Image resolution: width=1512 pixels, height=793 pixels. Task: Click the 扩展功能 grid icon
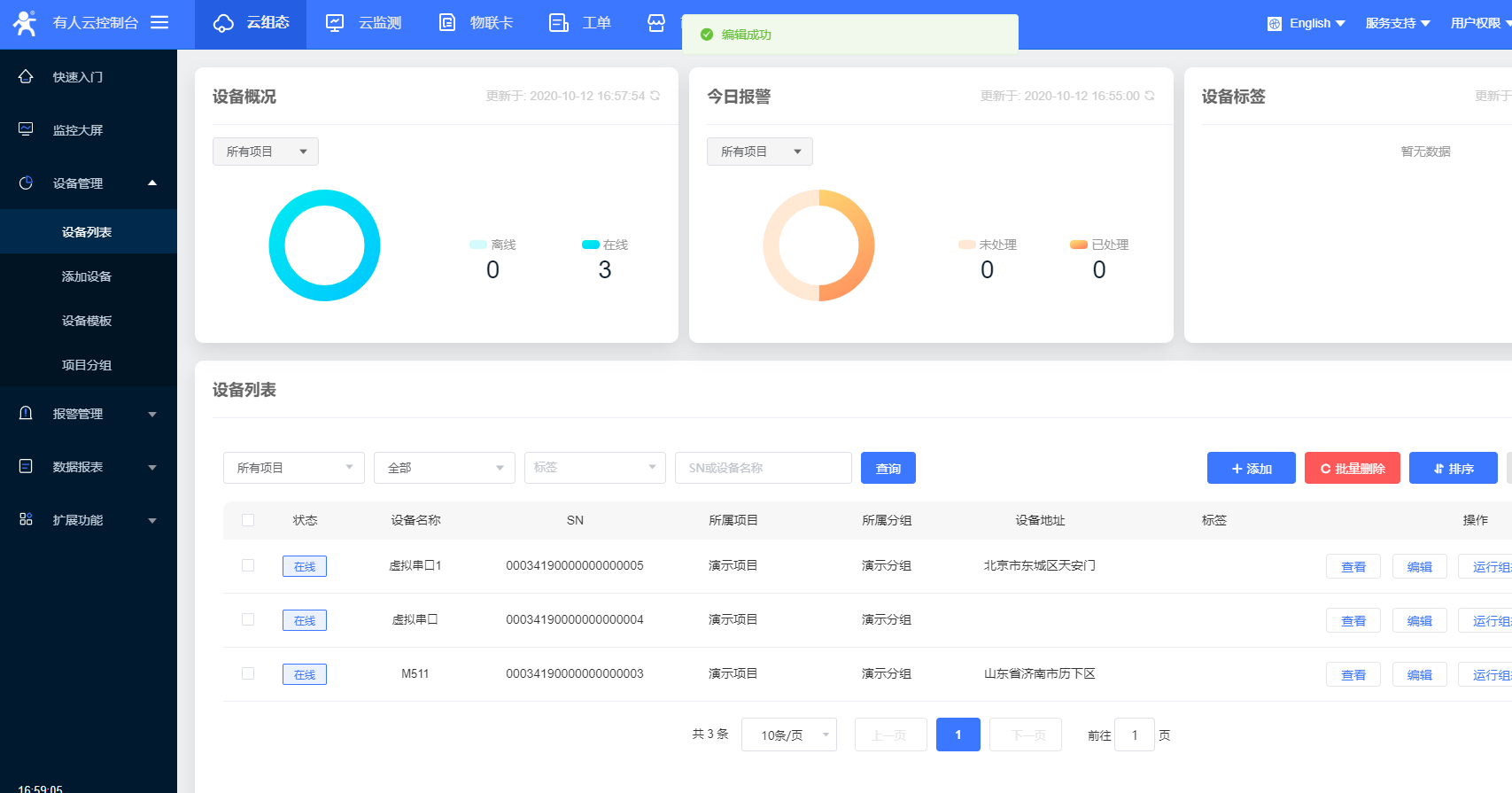[x=26, y=520]
